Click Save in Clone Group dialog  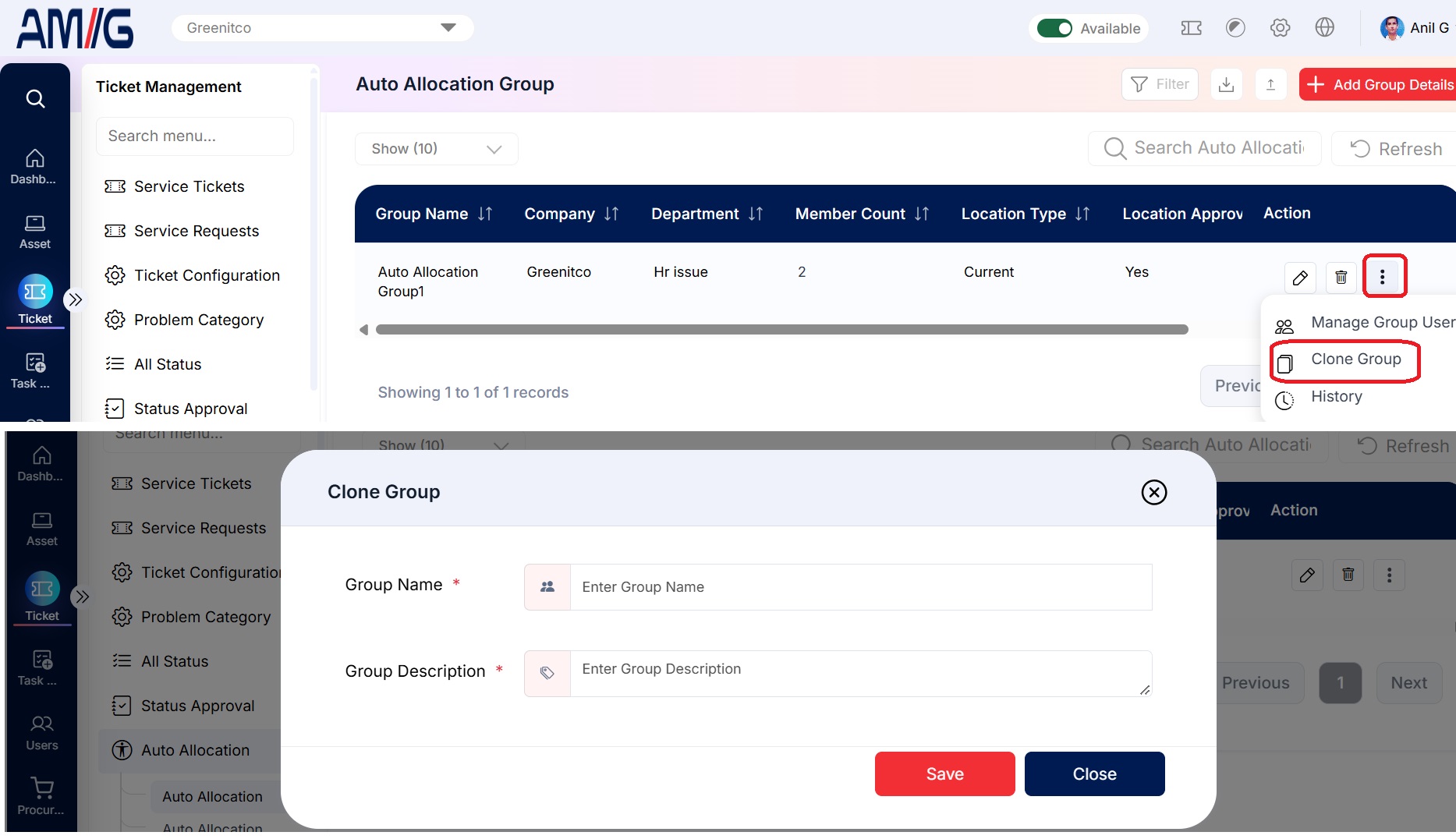click(x=944, y=774)
